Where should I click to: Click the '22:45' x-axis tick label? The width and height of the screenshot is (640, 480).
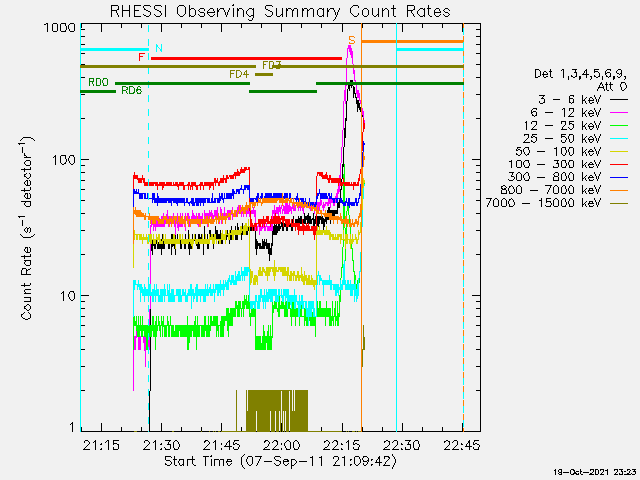pos(462,445)
